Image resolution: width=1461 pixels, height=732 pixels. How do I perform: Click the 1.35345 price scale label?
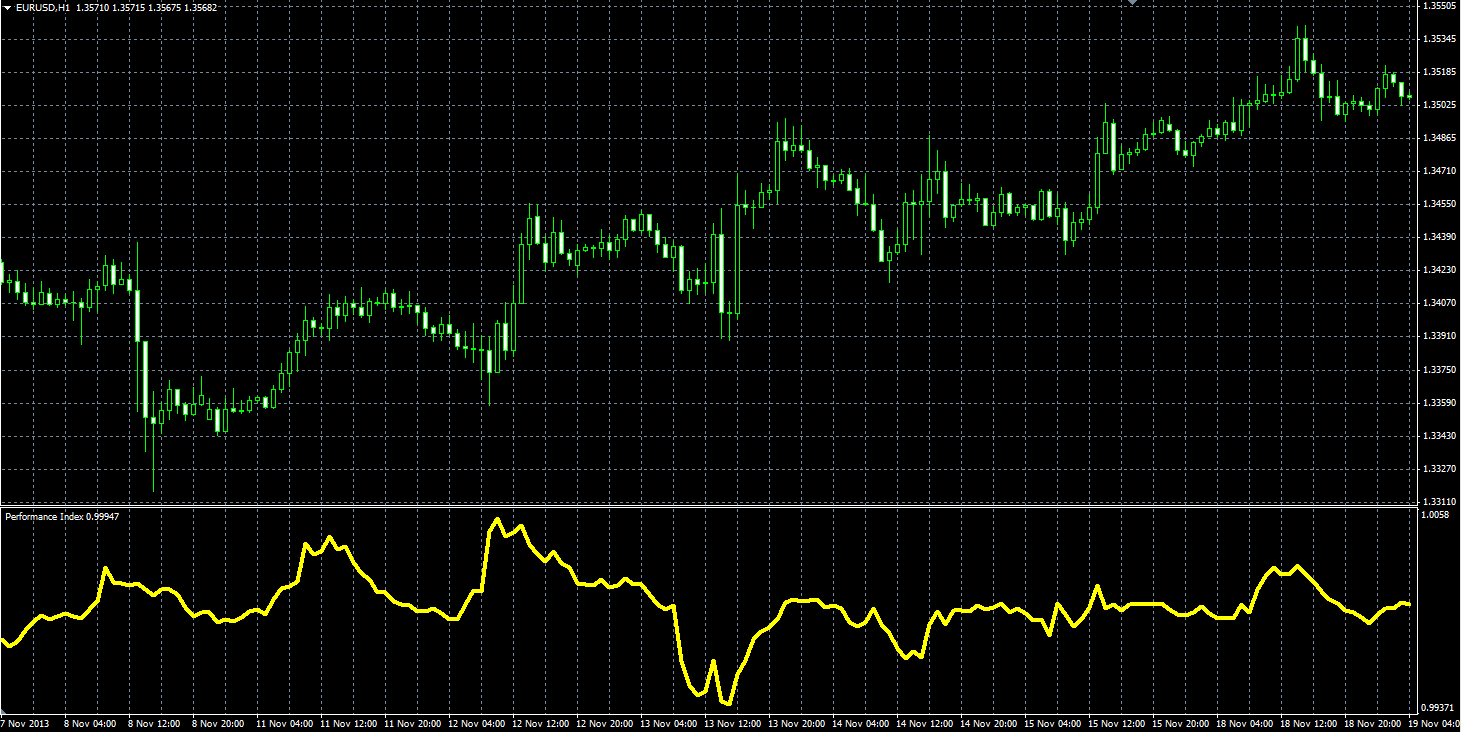point(1438,39)
